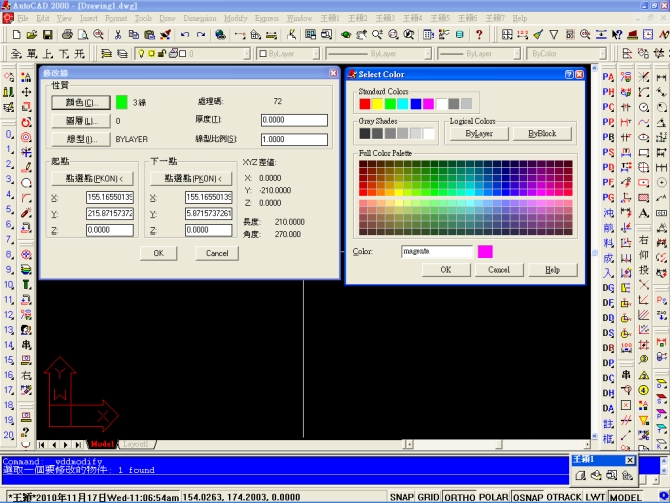Image resolution: width=670 pixels, height=503 pixels.
Task: Click the Undo arrow icon
Action: [x=185, y=35]
